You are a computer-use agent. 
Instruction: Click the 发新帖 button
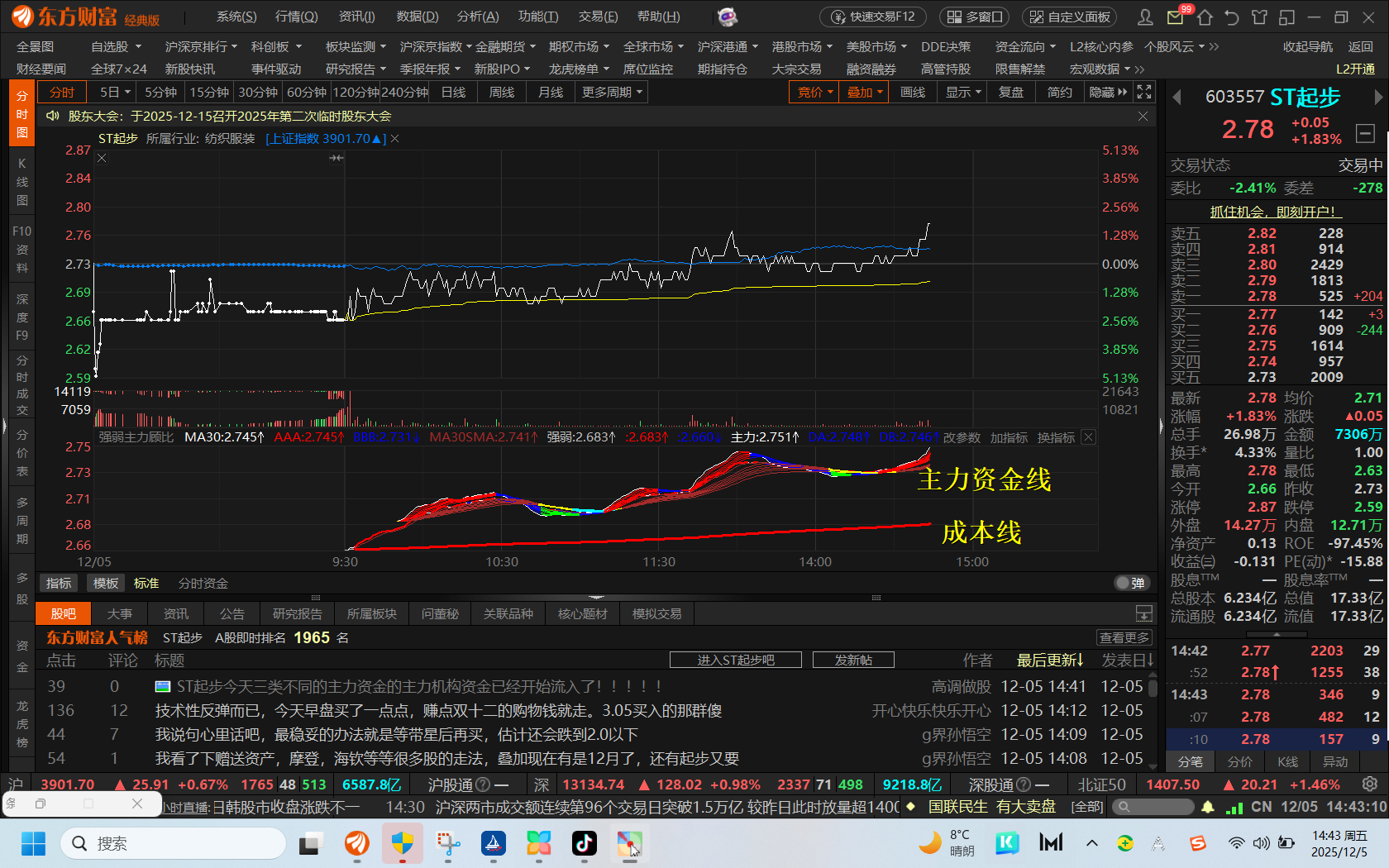(x=853, y=660)
